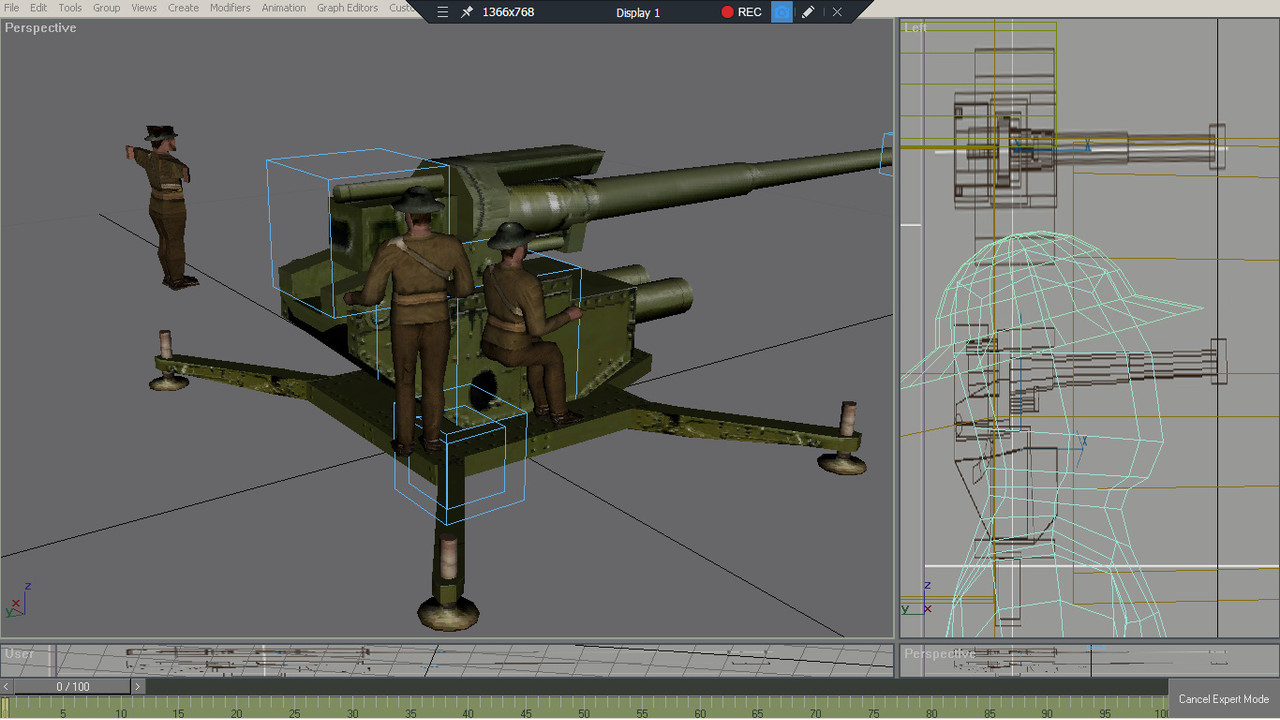Choose the 1366x768 resolution selector
The width and height of the screenshot is (1280, 720).
tap(508, 12)
